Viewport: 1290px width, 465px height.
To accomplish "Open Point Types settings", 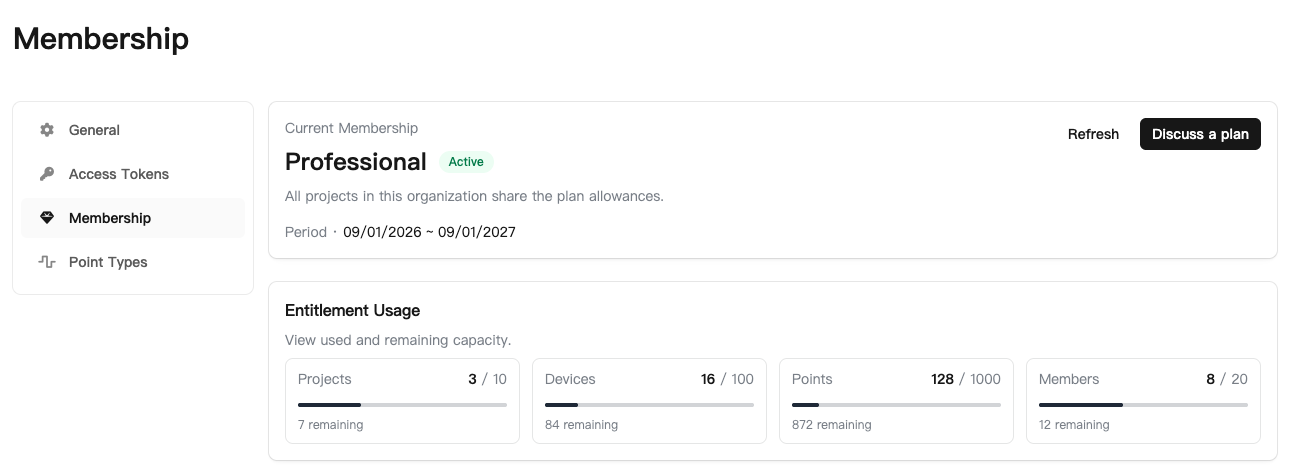I will [133, 262].
